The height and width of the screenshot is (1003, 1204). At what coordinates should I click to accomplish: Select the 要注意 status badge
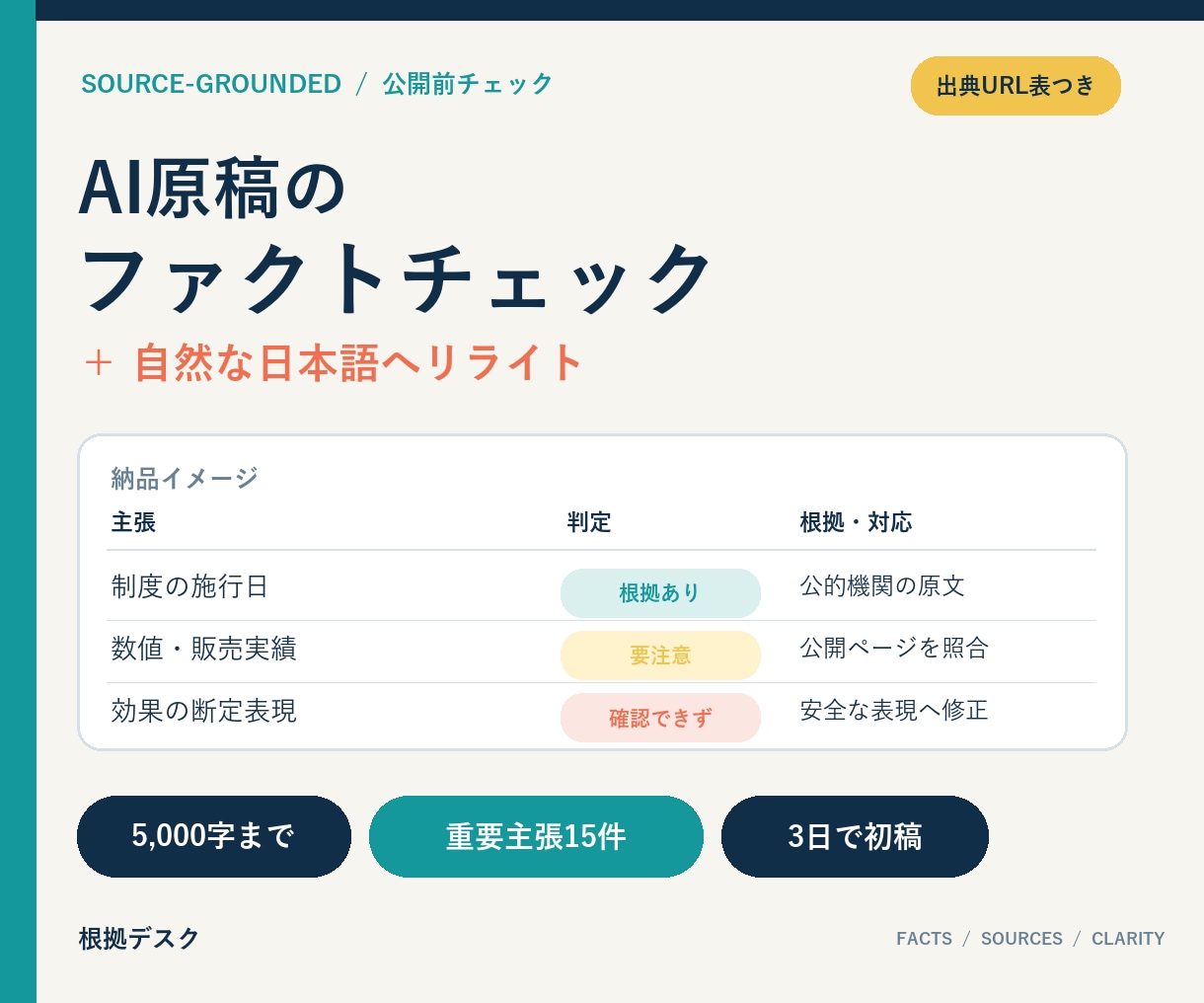(x=660, y=656)
